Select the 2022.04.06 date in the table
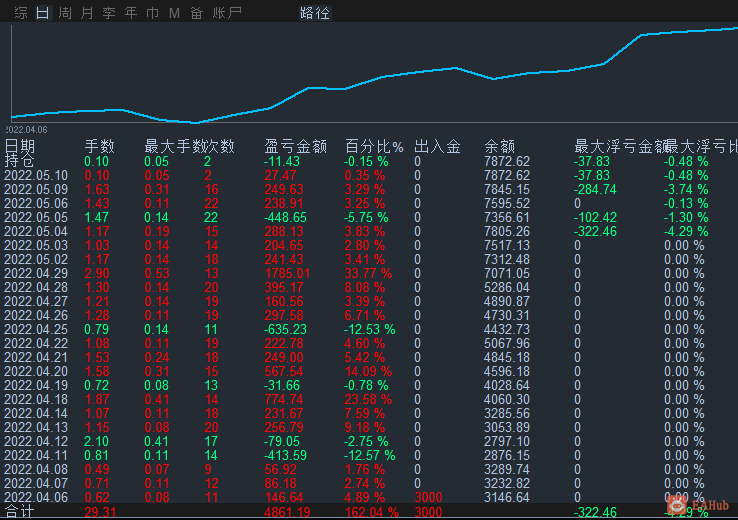 point(36,497)
